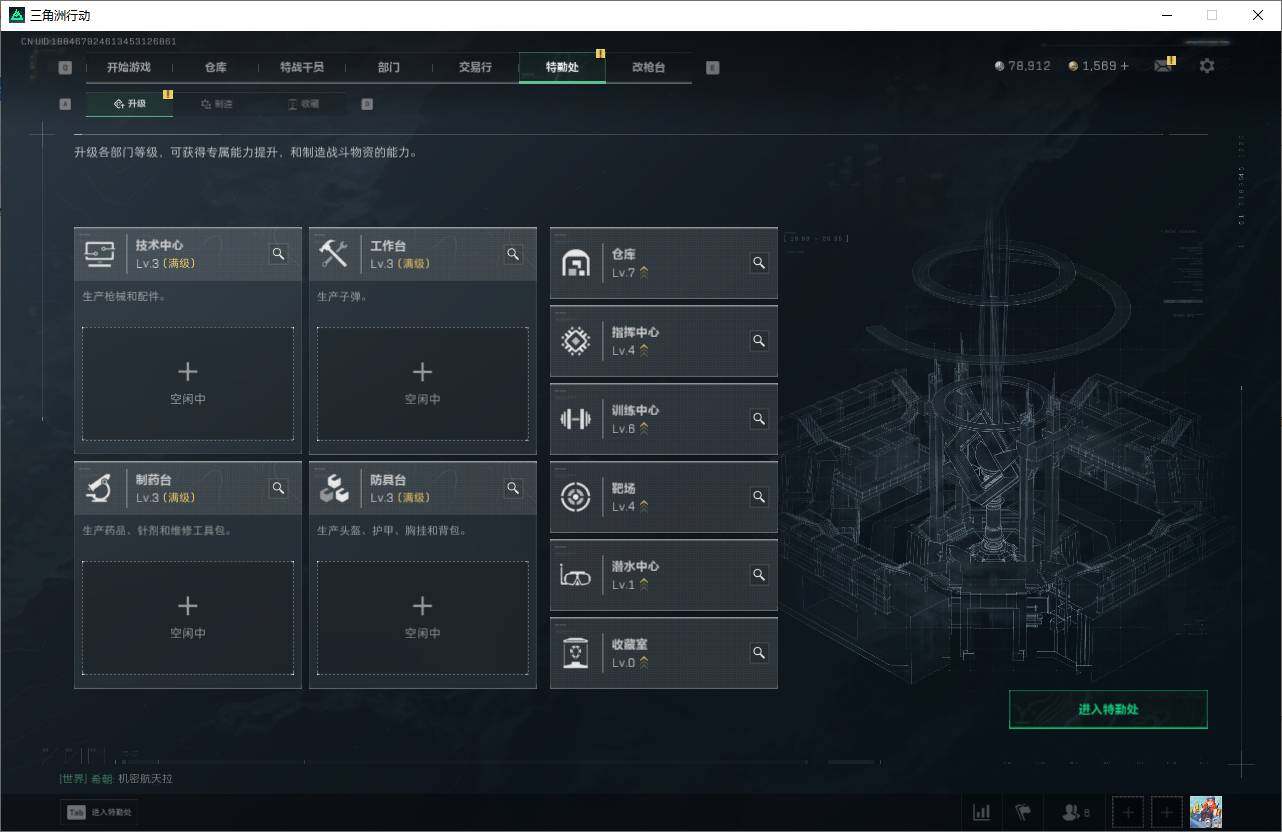Click the 进入特勤处 button
This screenshot has height=832, width=1282.
point(1107,708)
